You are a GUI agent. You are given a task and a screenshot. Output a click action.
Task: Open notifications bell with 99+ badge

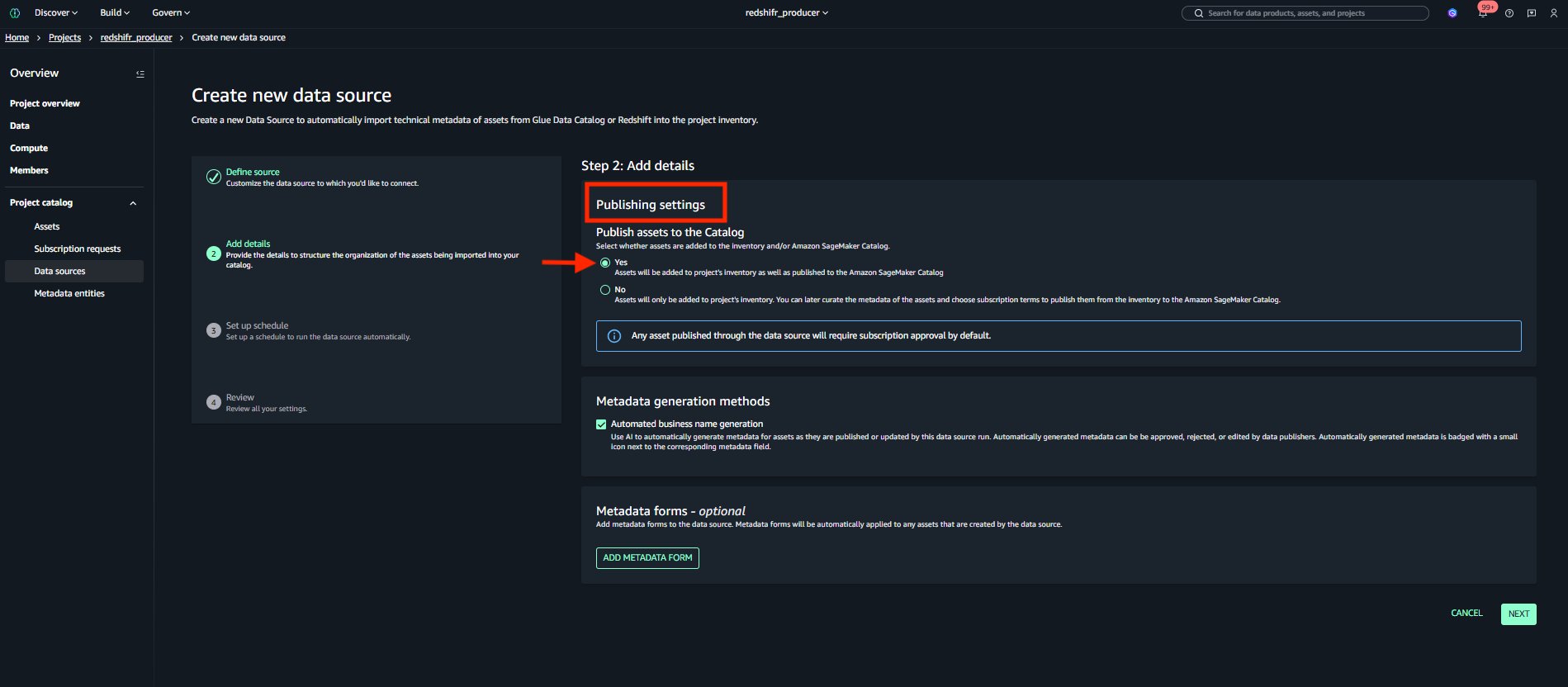point(1483,12)
